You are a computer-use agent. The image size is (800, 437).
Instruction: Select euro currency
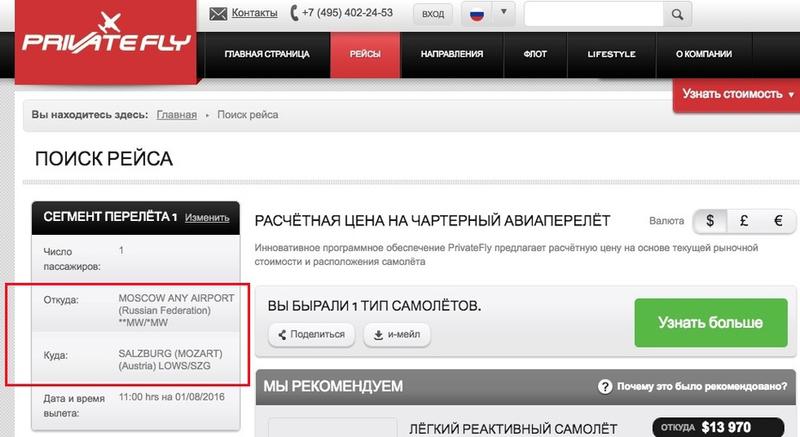[x=778, y=221]
